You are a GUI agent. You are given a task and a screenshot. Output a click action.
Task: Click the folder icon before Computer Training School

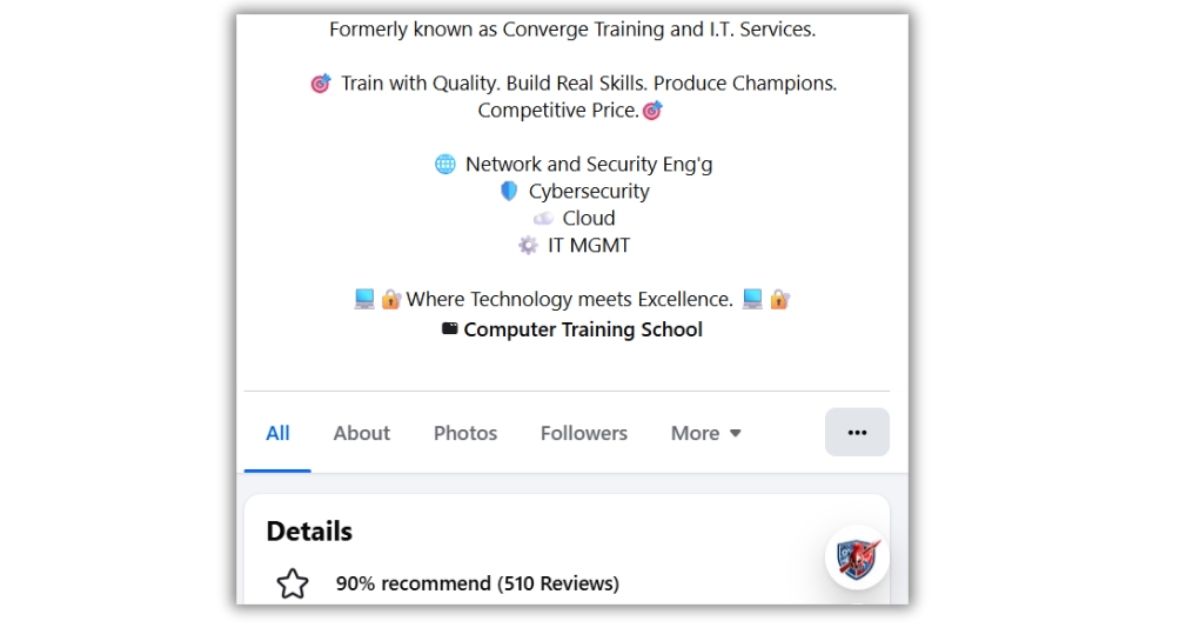pos(450,329)
